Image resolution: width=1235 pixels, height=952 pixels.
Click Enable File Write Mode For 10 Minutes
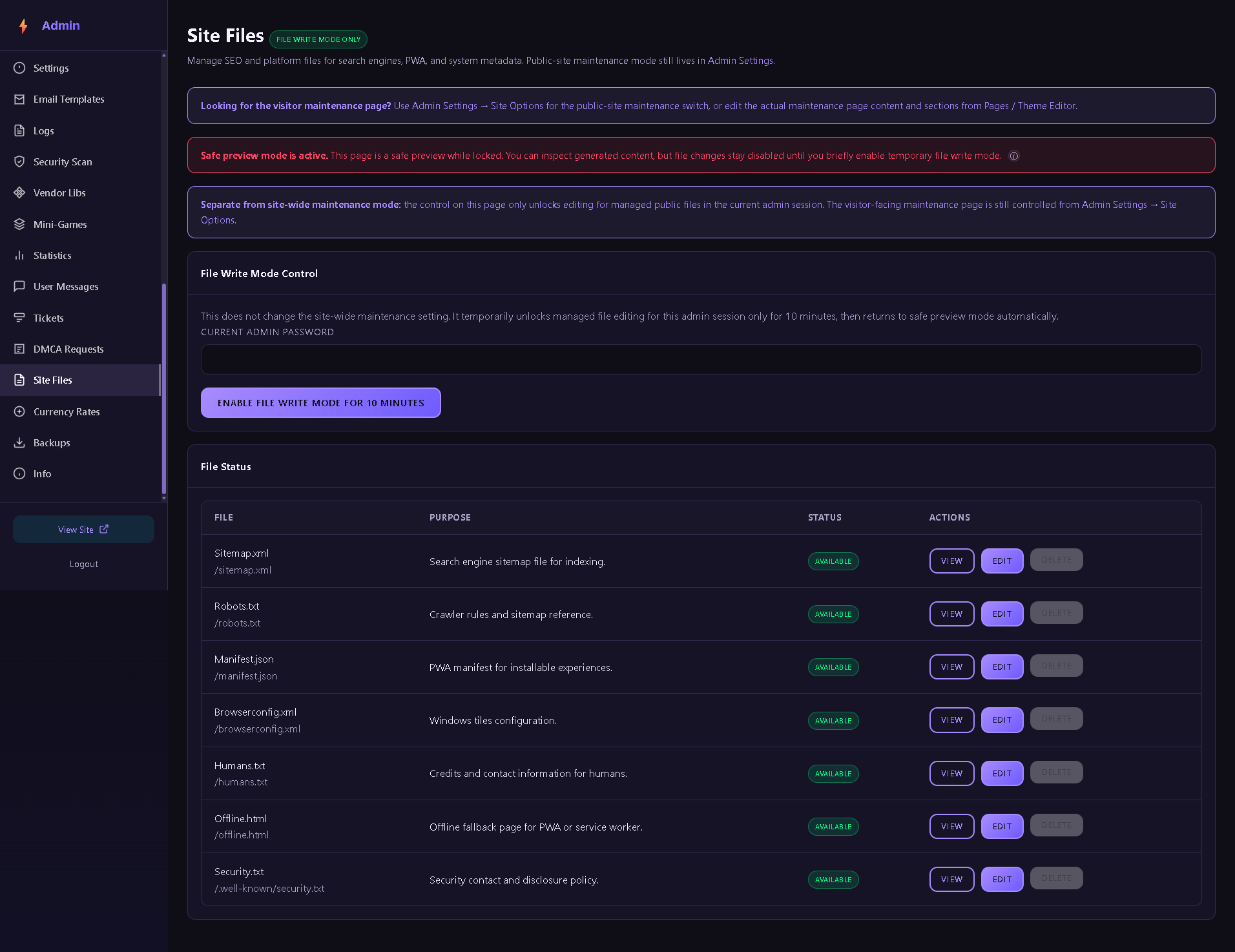[320, 402]
